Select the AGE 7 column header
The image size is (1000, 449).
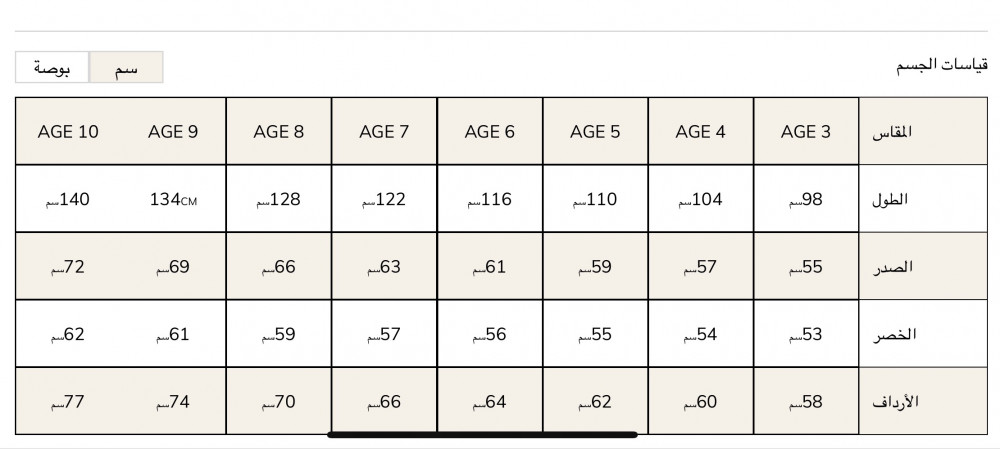coord(384,131)
